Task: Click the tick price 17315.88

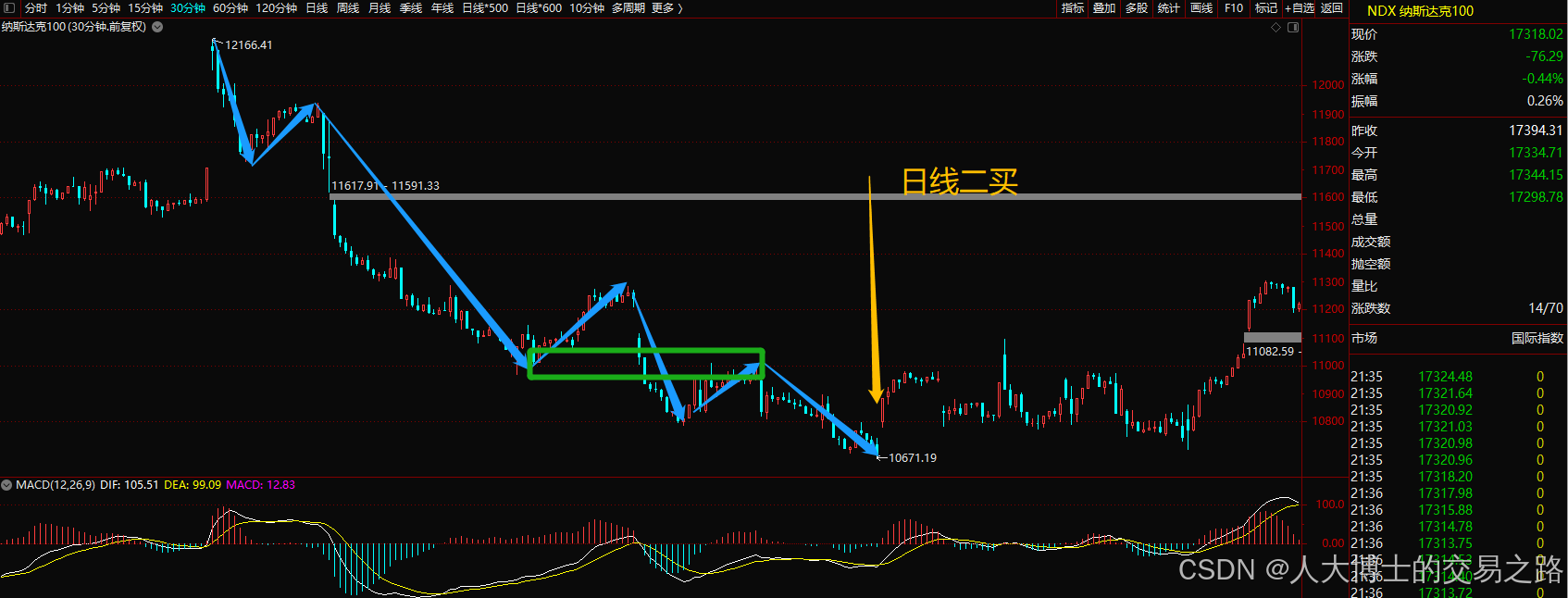Action: click(x=1445, y=510)
